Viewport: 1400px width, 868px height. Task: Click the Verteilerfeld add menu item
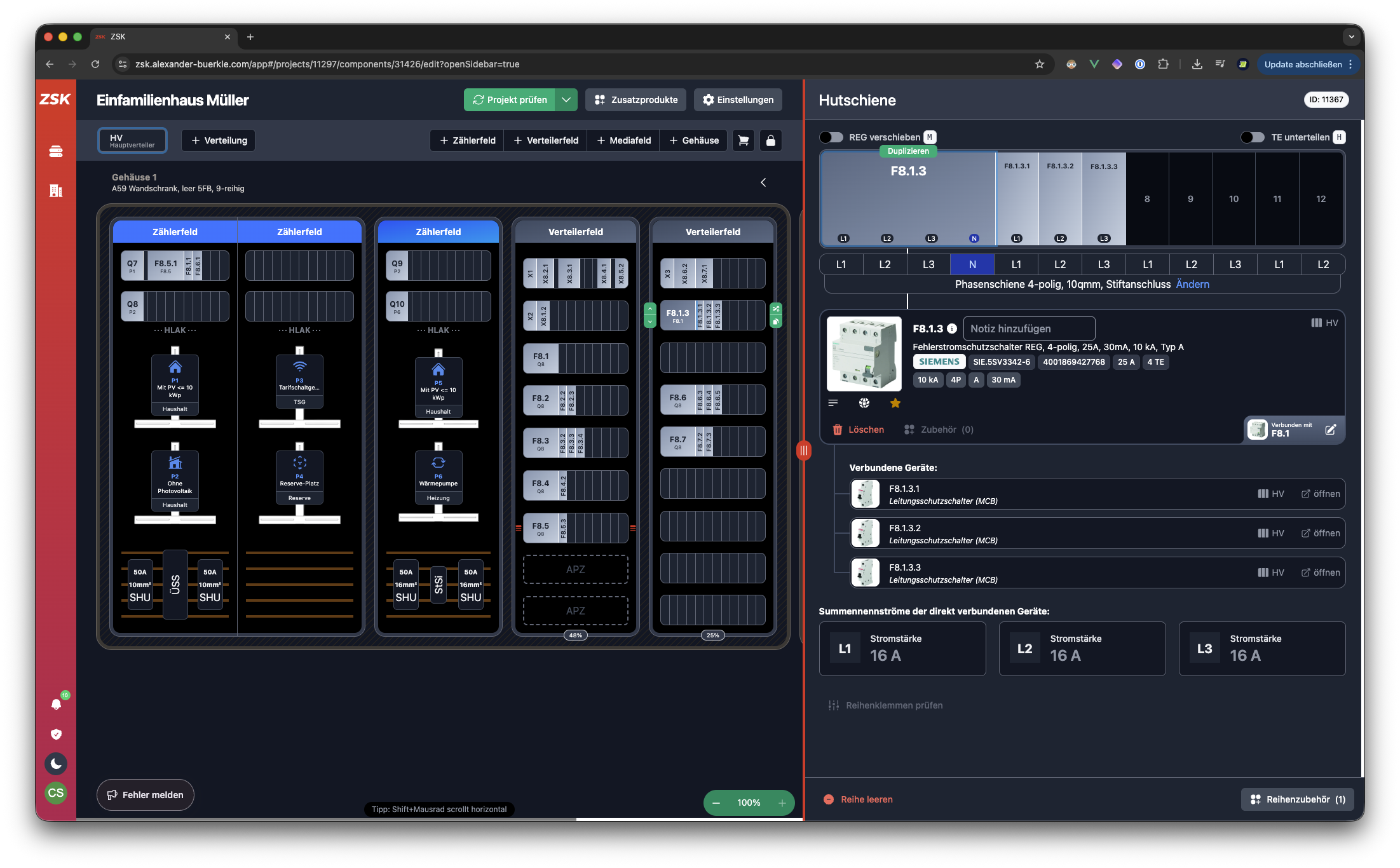click(x=546, y=140)
